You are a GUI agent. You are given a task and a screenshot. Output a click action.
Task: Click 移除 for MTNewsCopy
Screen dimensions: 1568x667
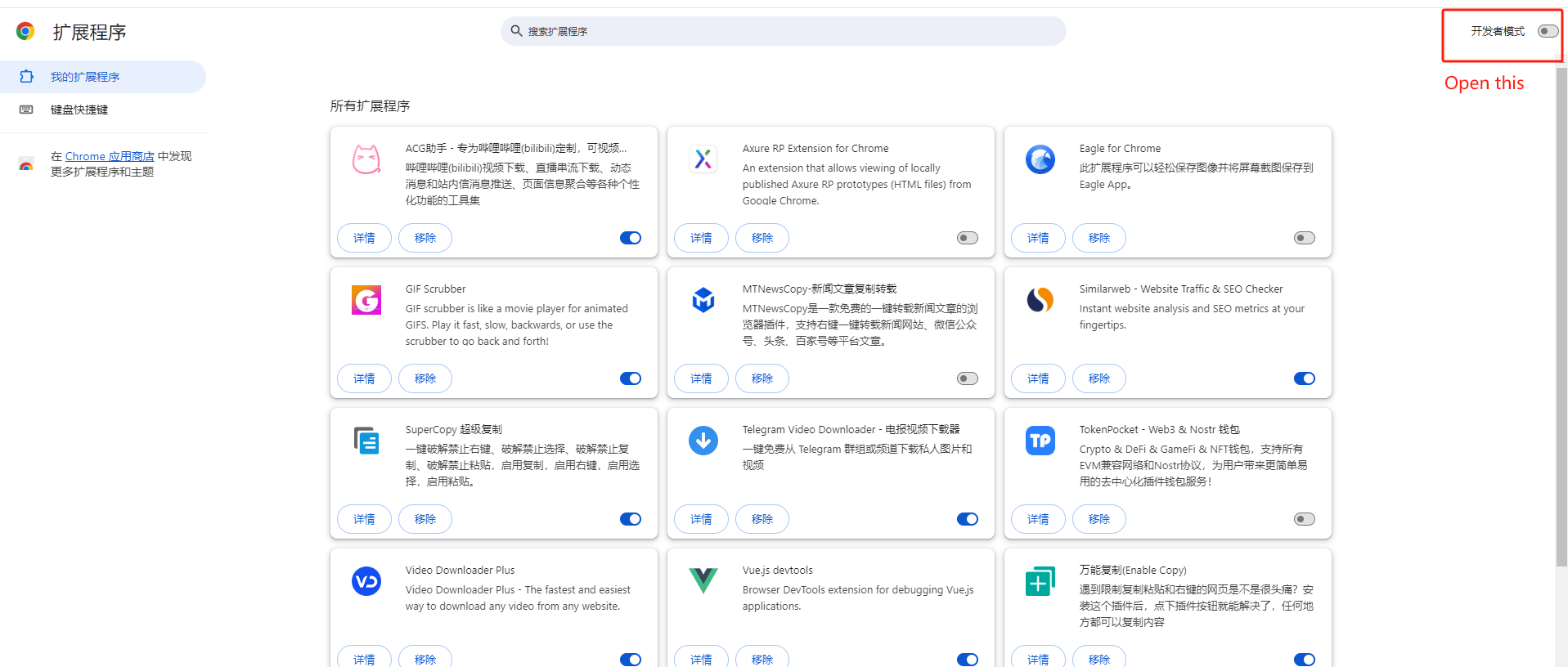click(762, 378)
